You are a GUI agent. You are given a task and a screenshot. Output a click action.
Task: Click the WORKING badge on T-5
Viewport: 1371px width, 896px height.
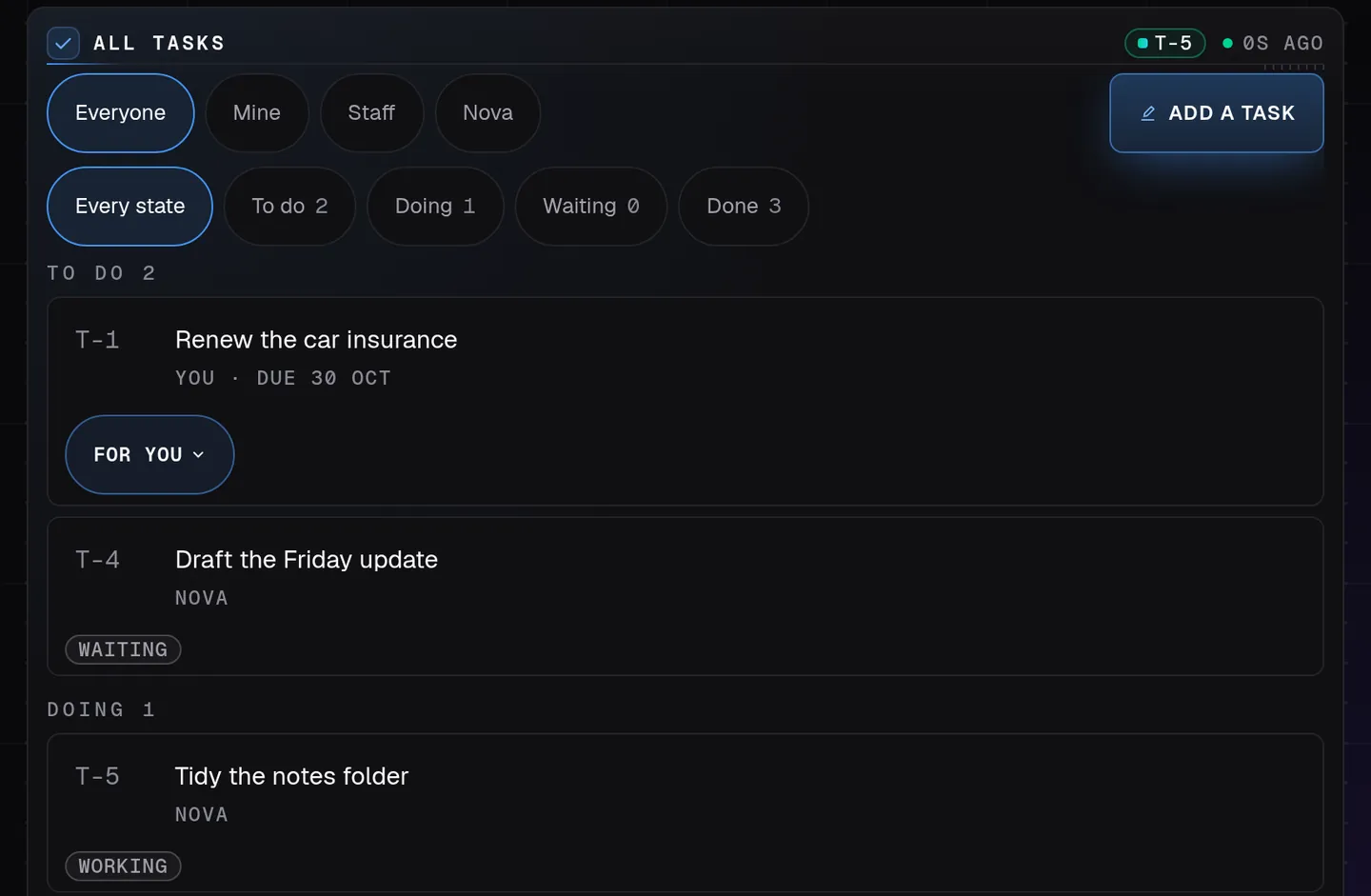123,866
